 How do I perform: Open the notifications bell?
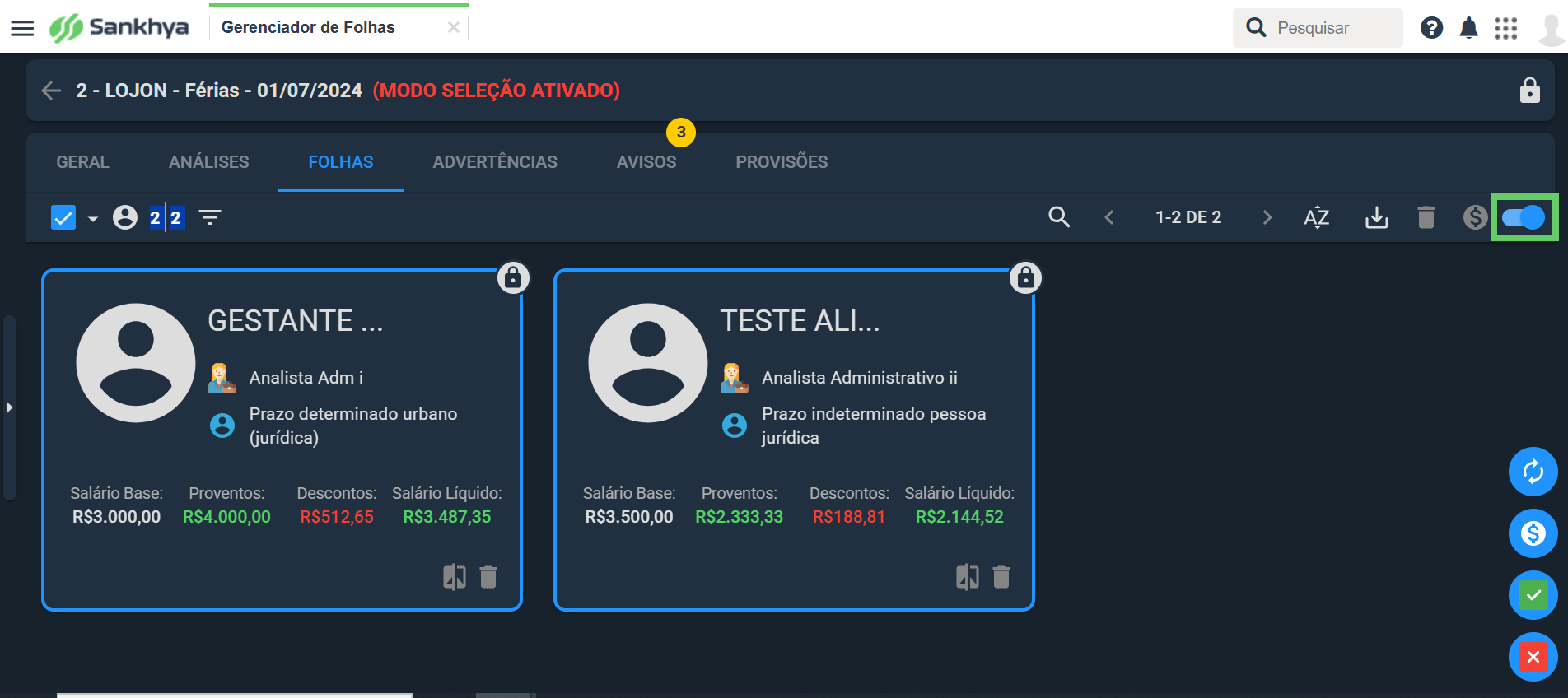click(1468, 28)
